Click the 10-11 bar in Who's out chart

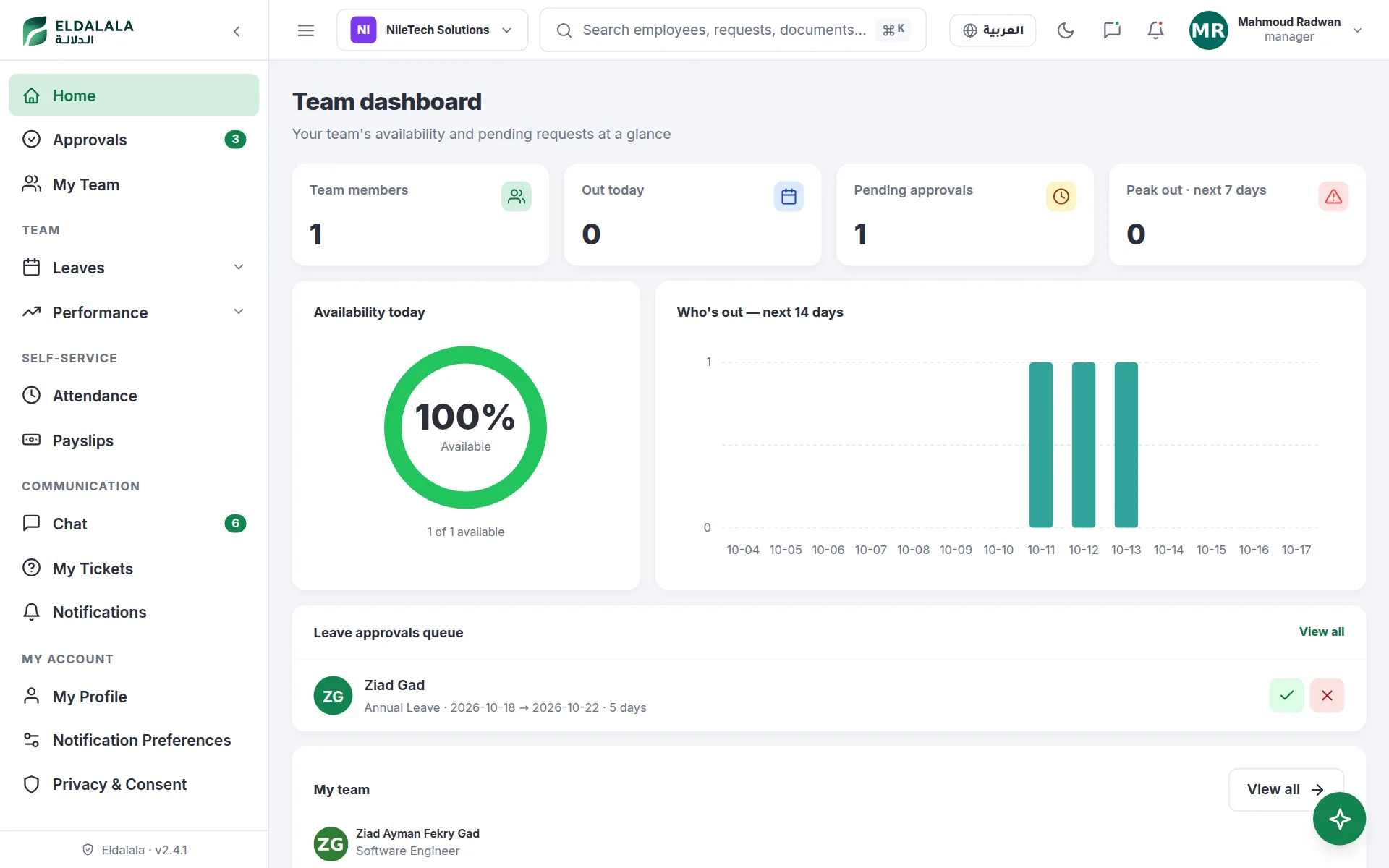coord(1041,445)
